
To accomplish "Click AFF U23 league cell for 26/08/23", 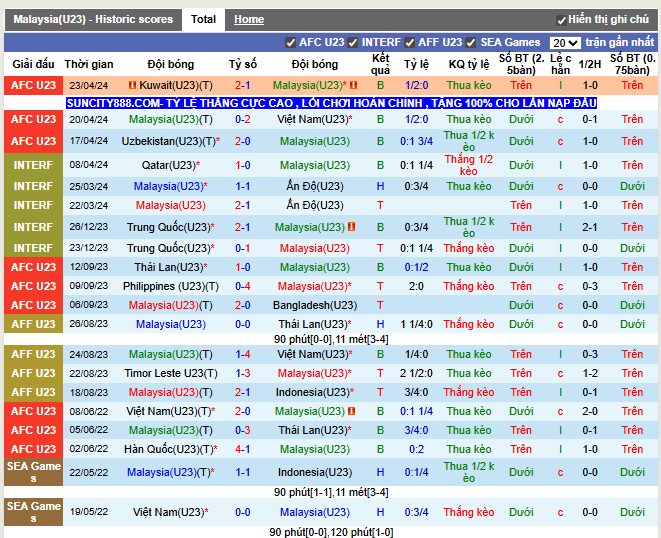I will [x=33, y=324].
